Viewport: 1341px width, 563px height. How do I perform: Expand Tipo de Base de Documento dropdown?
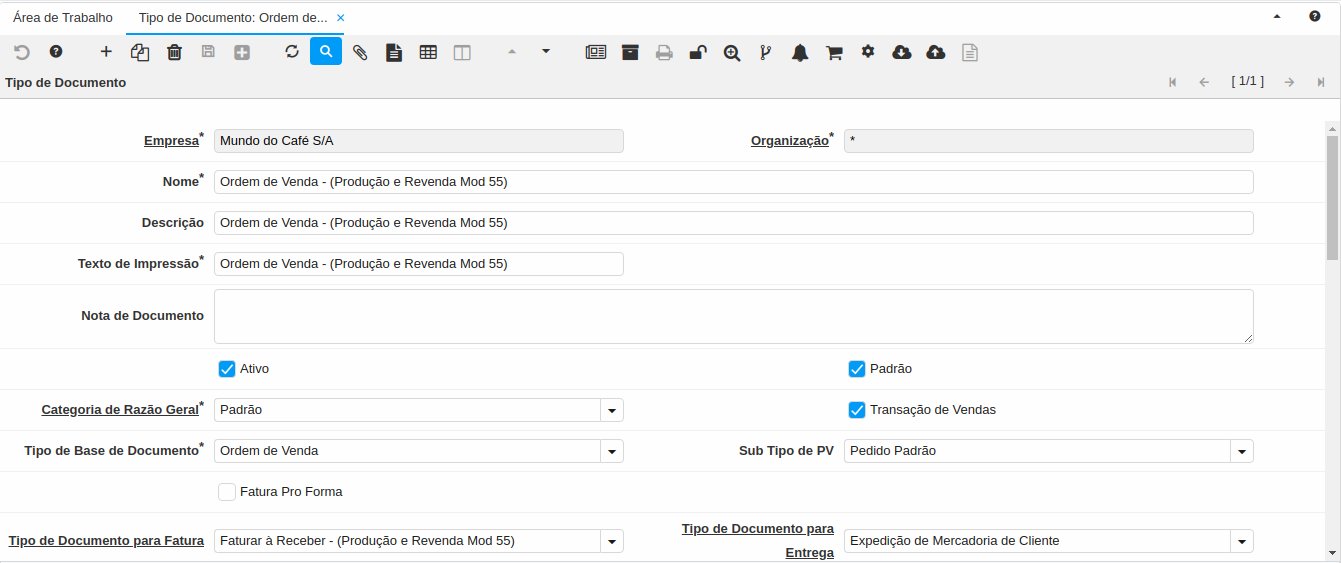(612, 451)
